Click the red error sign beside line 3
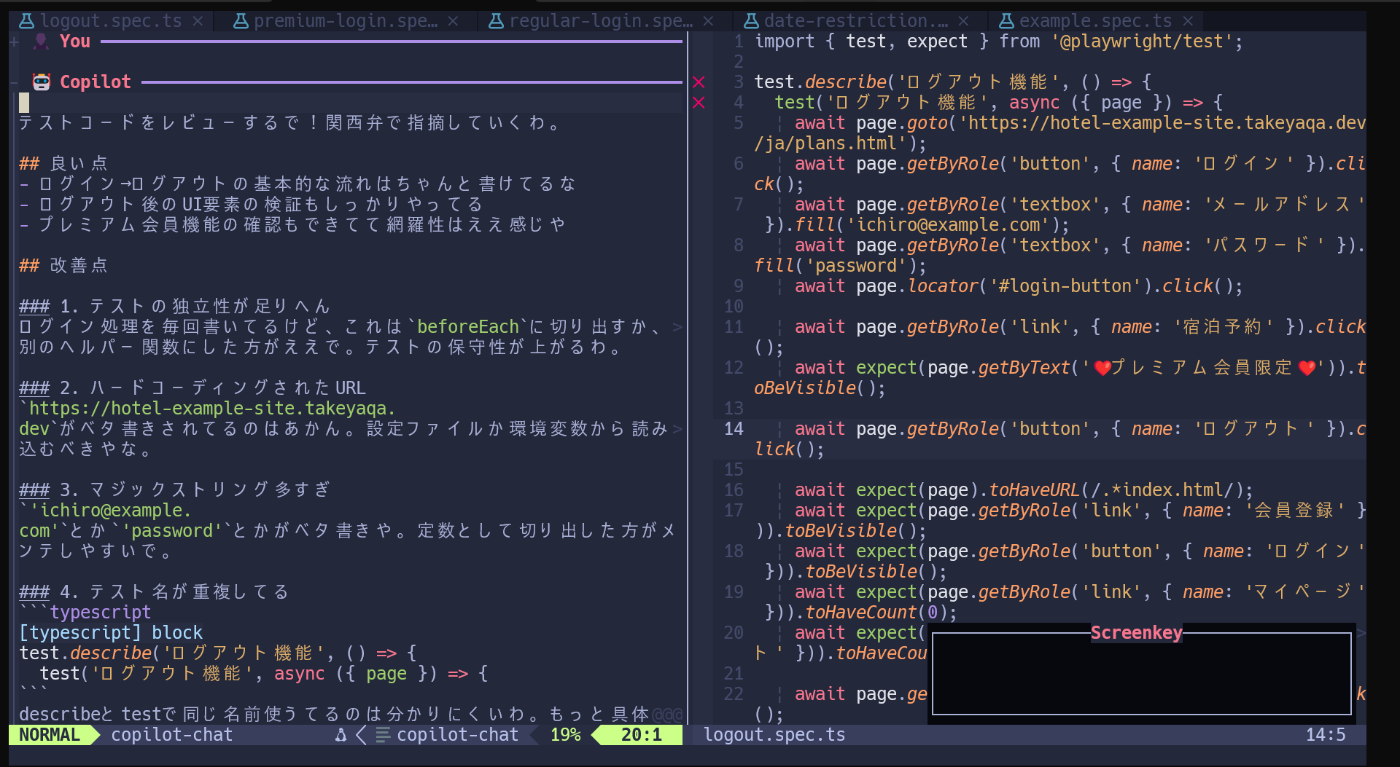 pyautogui.click(x=699, y=82)
